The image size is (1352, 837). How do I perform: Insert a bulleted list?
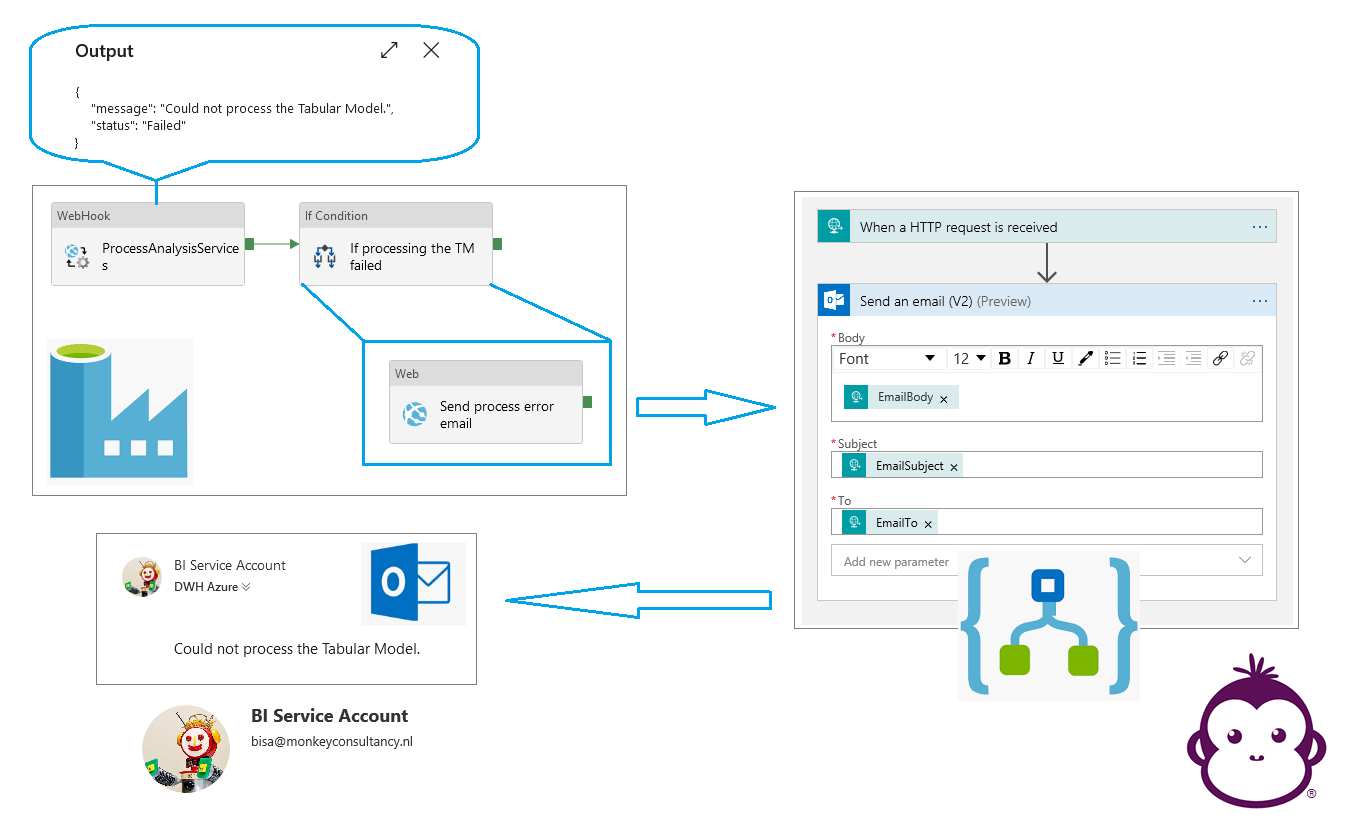point(1112,358)
